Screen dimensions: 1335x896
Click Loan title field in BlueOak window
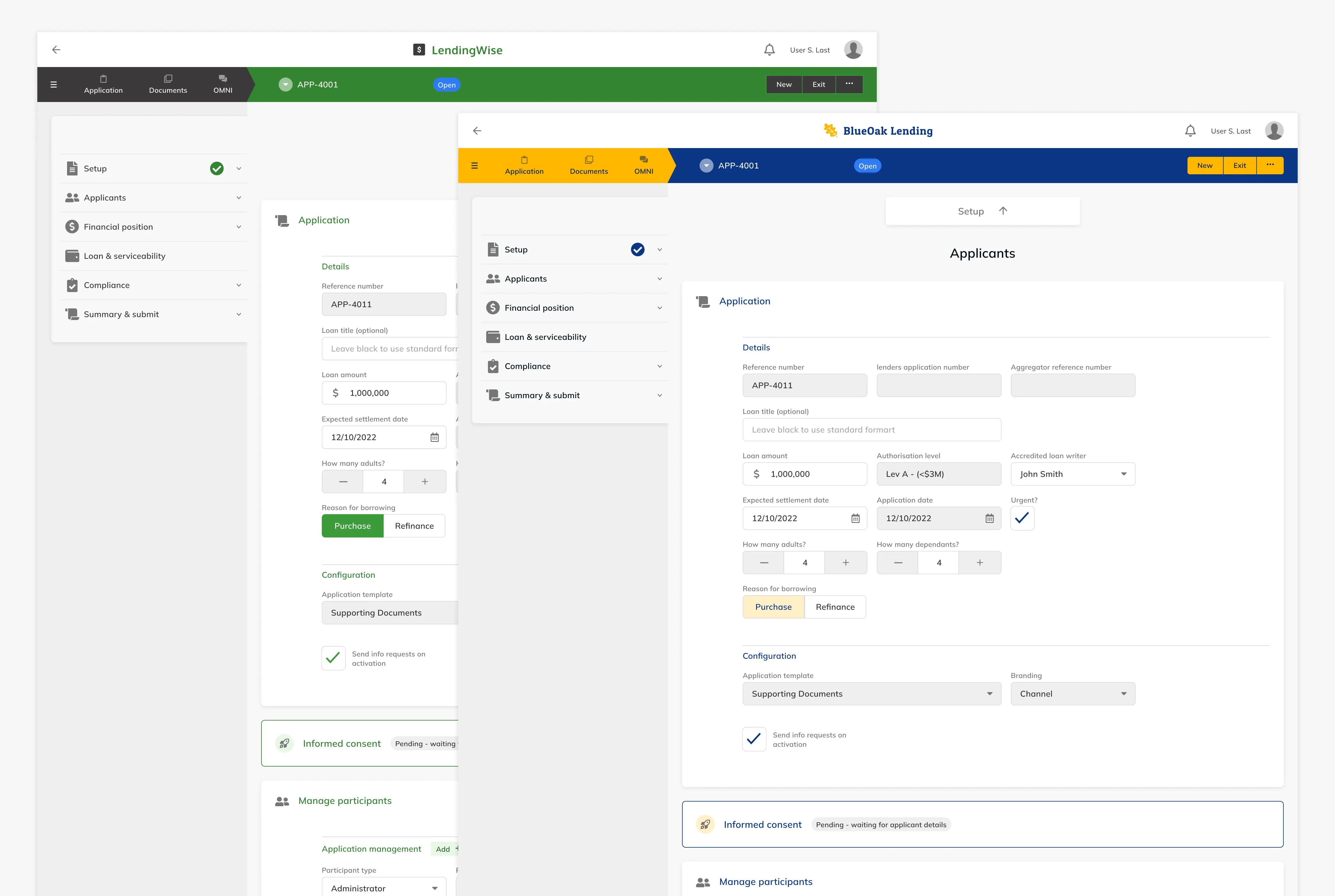coord(872,430)
